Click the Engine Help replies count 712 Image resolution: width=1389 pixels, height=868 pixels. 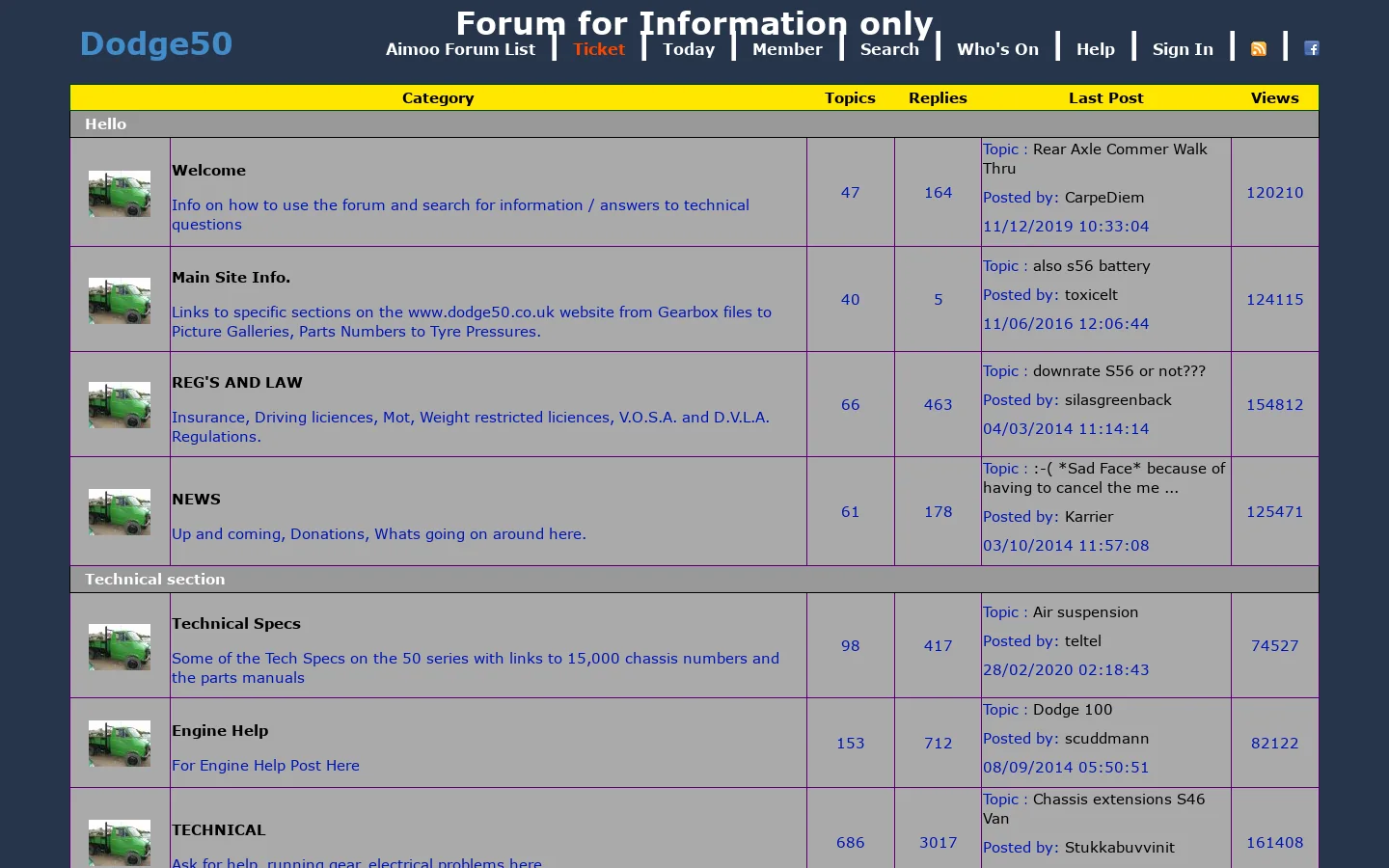click(x=938, y=744)
